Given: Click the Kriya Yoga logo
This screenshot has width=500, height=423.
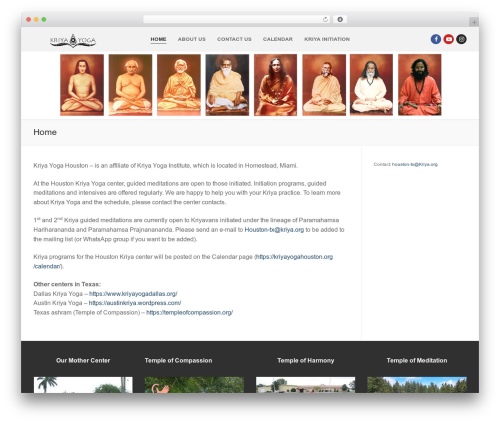Looking at the screenshot, I should click(73, 40).
